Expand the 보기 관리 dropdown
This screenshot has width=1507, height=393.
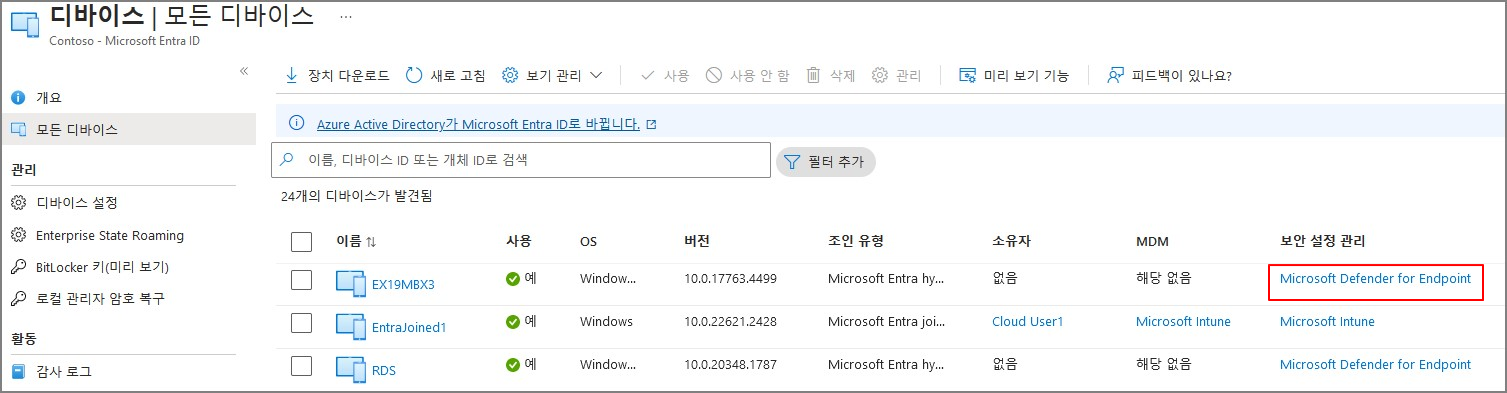click(552, 75)
